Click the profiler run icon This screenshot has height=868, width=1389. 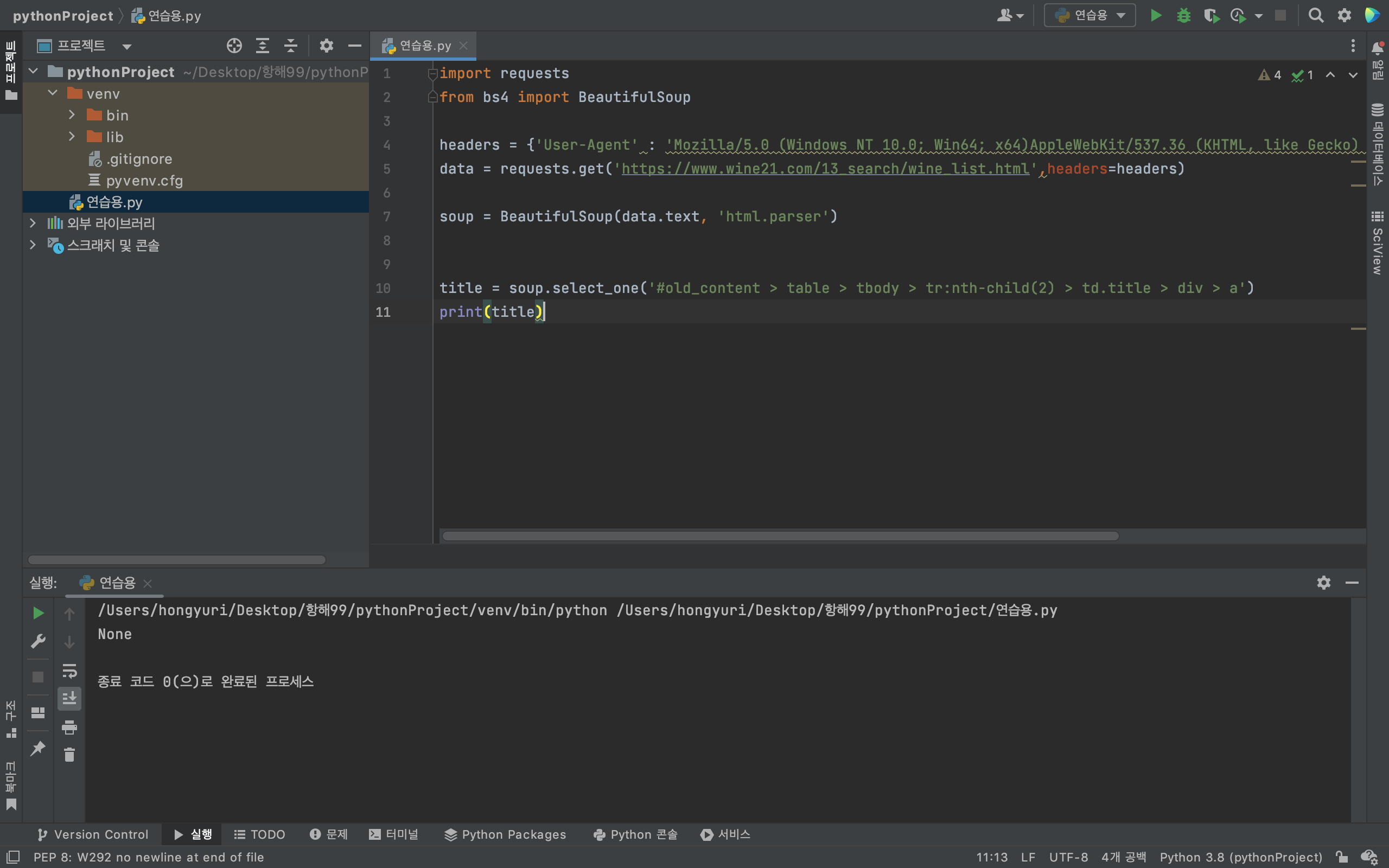coord(1239,16)
